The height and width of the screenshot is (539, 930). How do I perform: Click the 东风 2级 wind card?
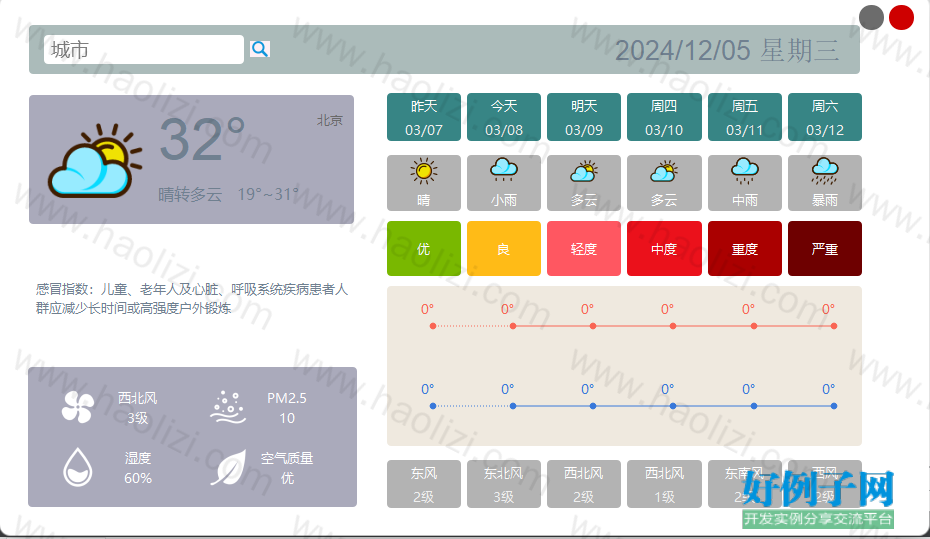[423, 484]
